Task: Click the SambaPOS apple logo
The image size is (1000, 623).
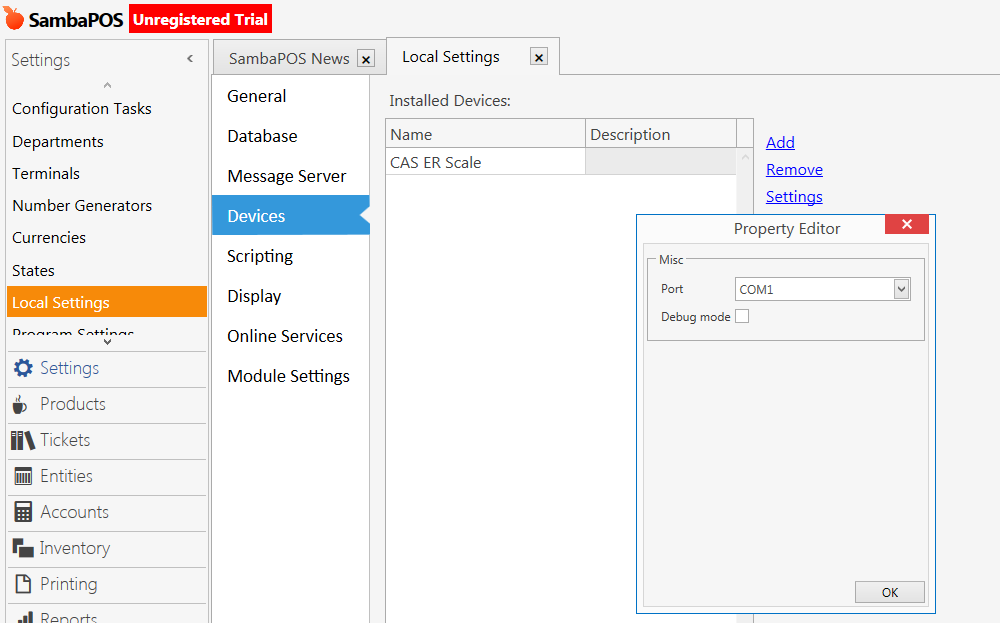Action: coord(13,18)
